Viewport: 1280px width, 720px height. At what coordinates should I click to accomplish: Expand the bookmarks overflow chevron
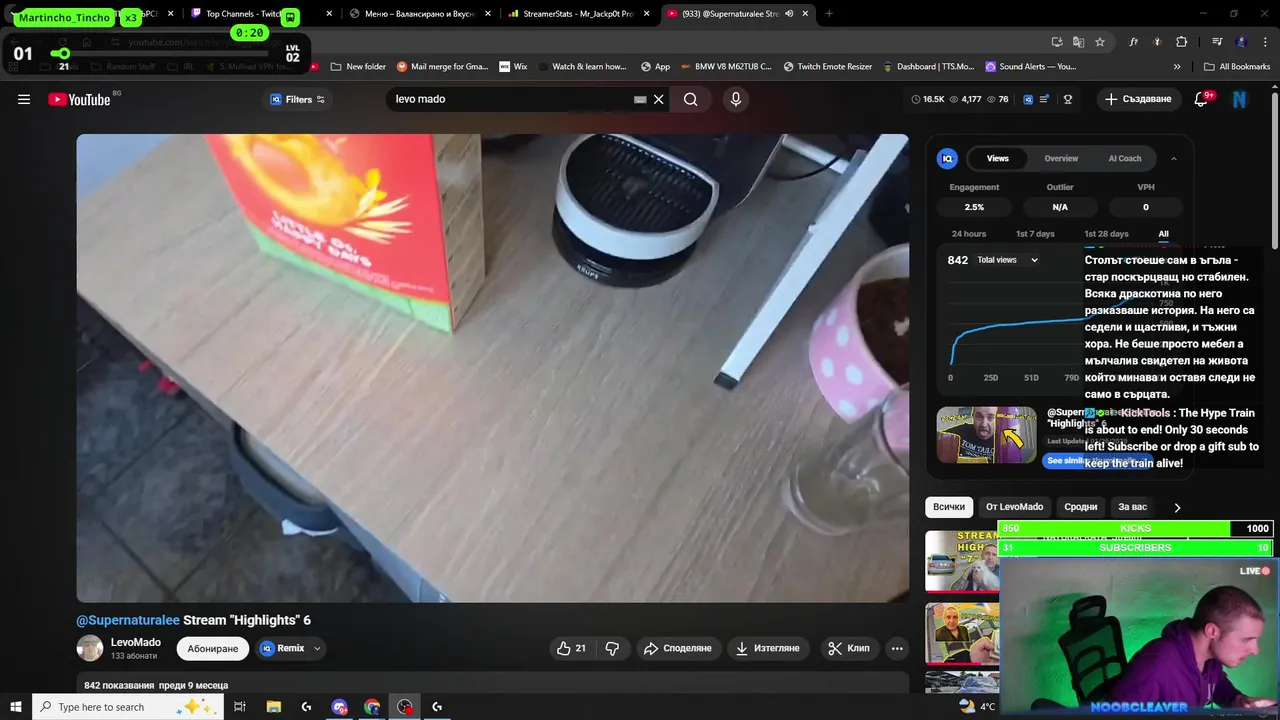1177,67
